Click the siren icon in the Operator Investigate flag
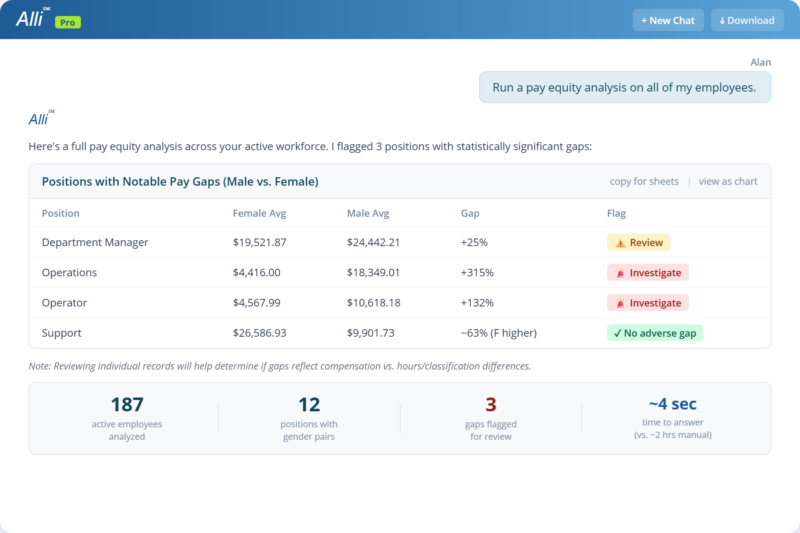Screen dimensions: 800x533 pos(620,303)
